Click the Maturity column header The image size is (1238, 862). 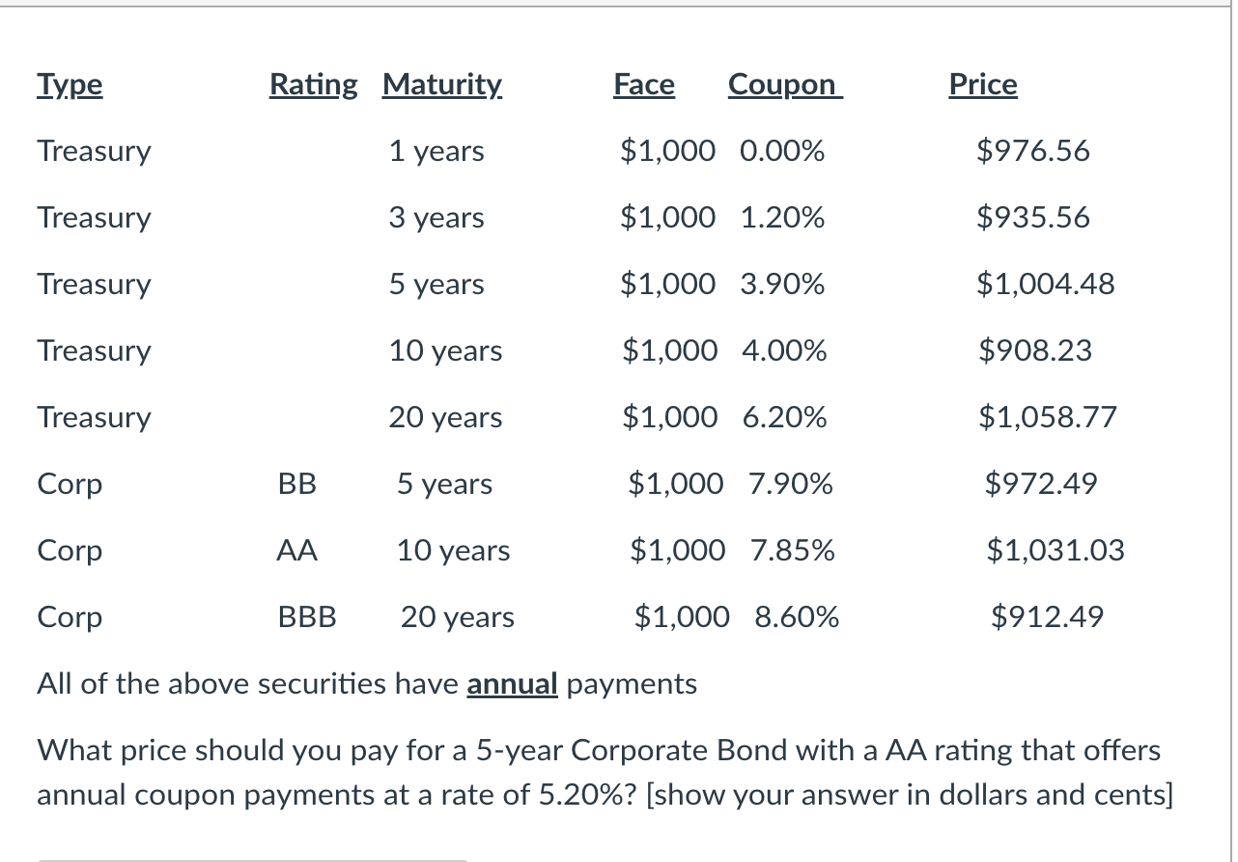443,87
